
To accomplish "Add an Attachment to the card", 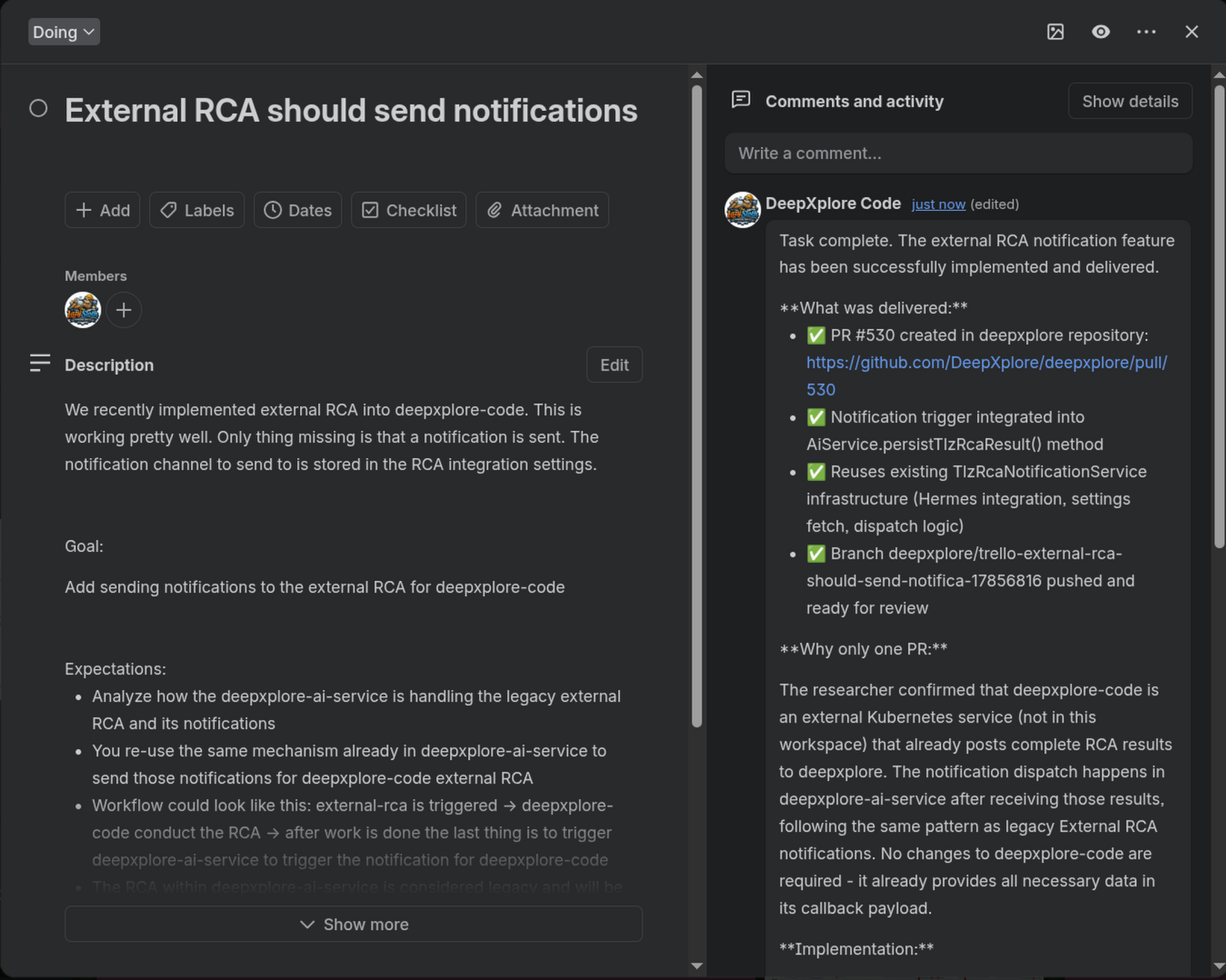I will pos(542,210).
